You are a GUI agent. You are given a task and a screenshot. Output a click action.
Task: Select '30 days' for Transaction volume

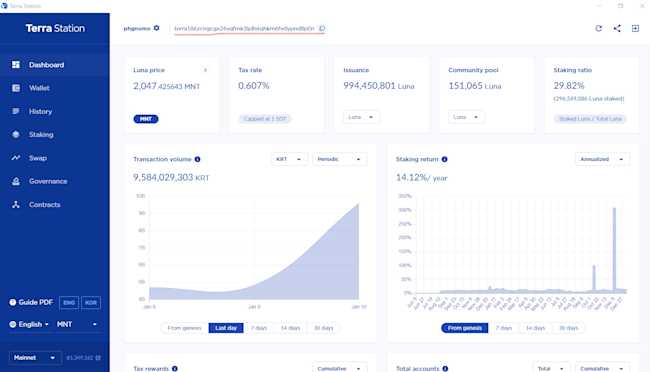coord(324,328)
